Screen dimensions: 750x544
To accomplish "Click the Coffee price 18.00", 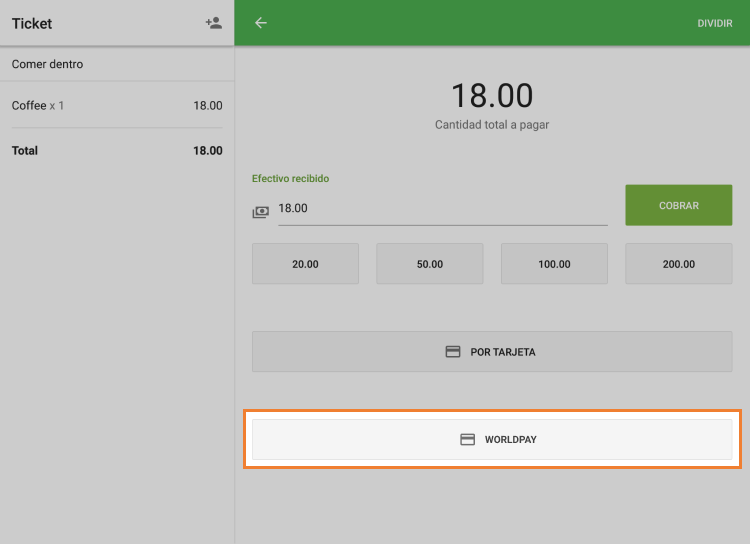I will point(208,106).
